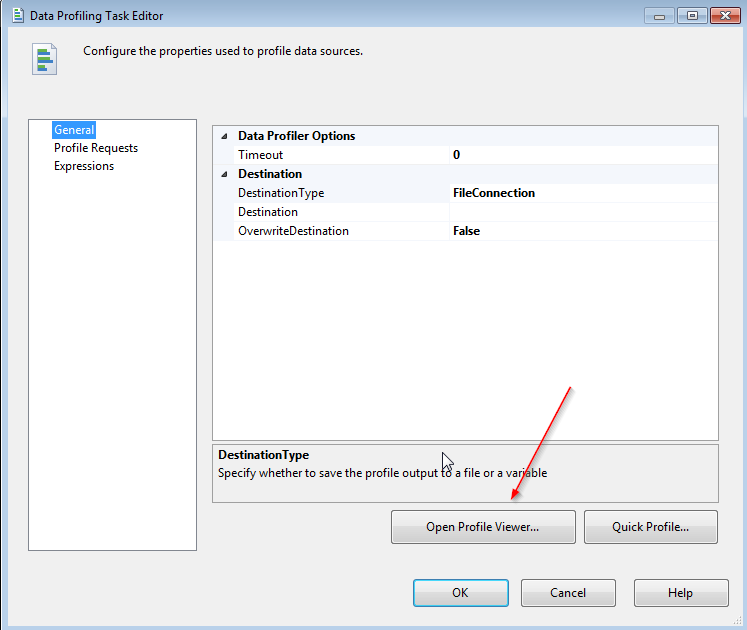The width and height of the screenshot is (747, 630).
Task: Click the Cancel button
Action: 568,593
